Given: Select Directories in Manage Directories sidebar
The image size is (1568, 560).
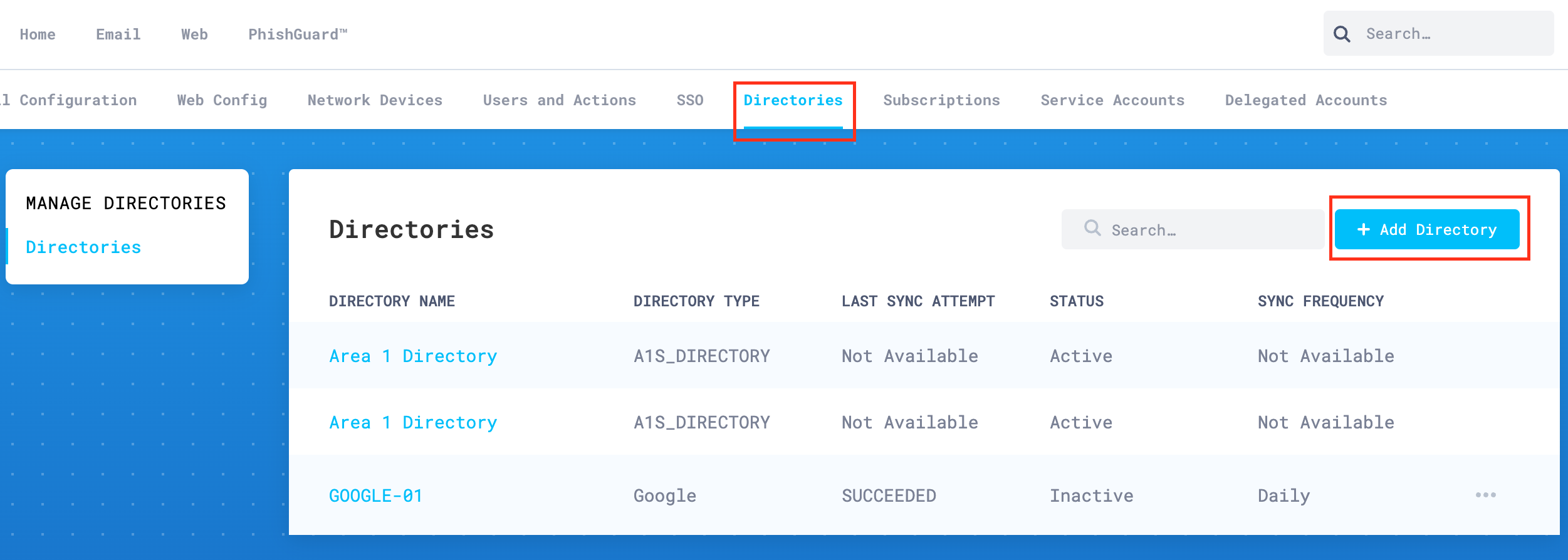Looking at the screenshot, I should [83, 247].
